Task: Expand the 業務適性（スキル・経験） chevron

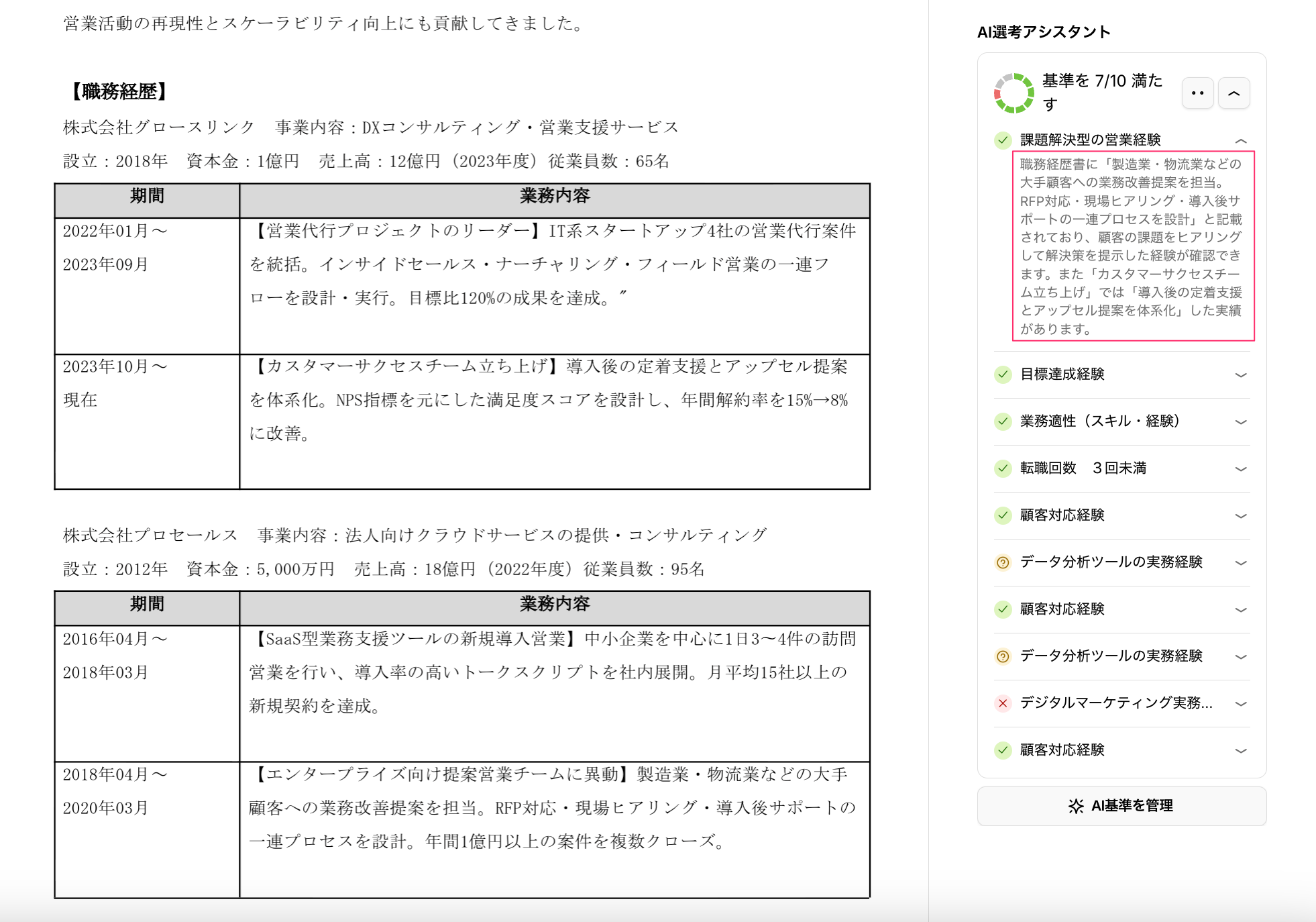Action: click(x=1241, y=422)
